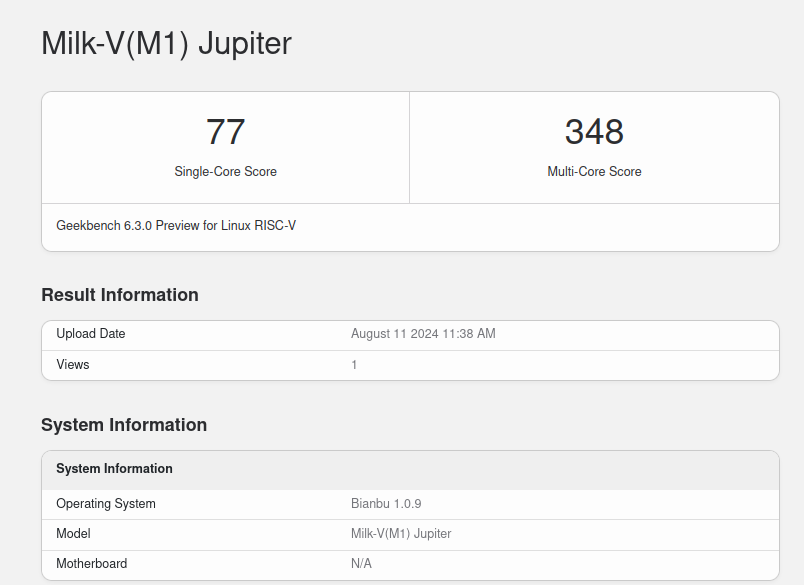Click the Single-Core Score label
The height and width of the screenshot is (585, 804).
[x=226, y=171]
